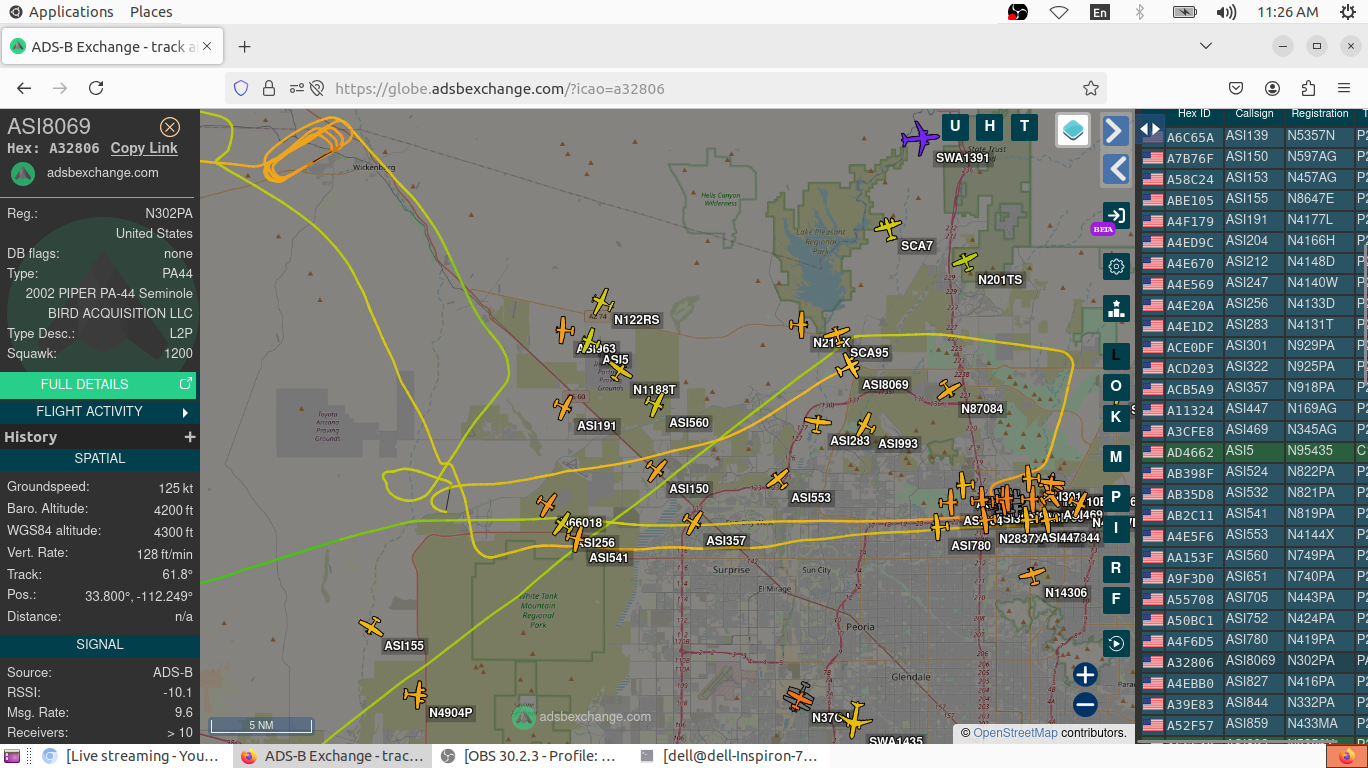Select the N14306 aircraft icon
This screenshot has height=768, width=1368.
click(x=1032, y=575)
